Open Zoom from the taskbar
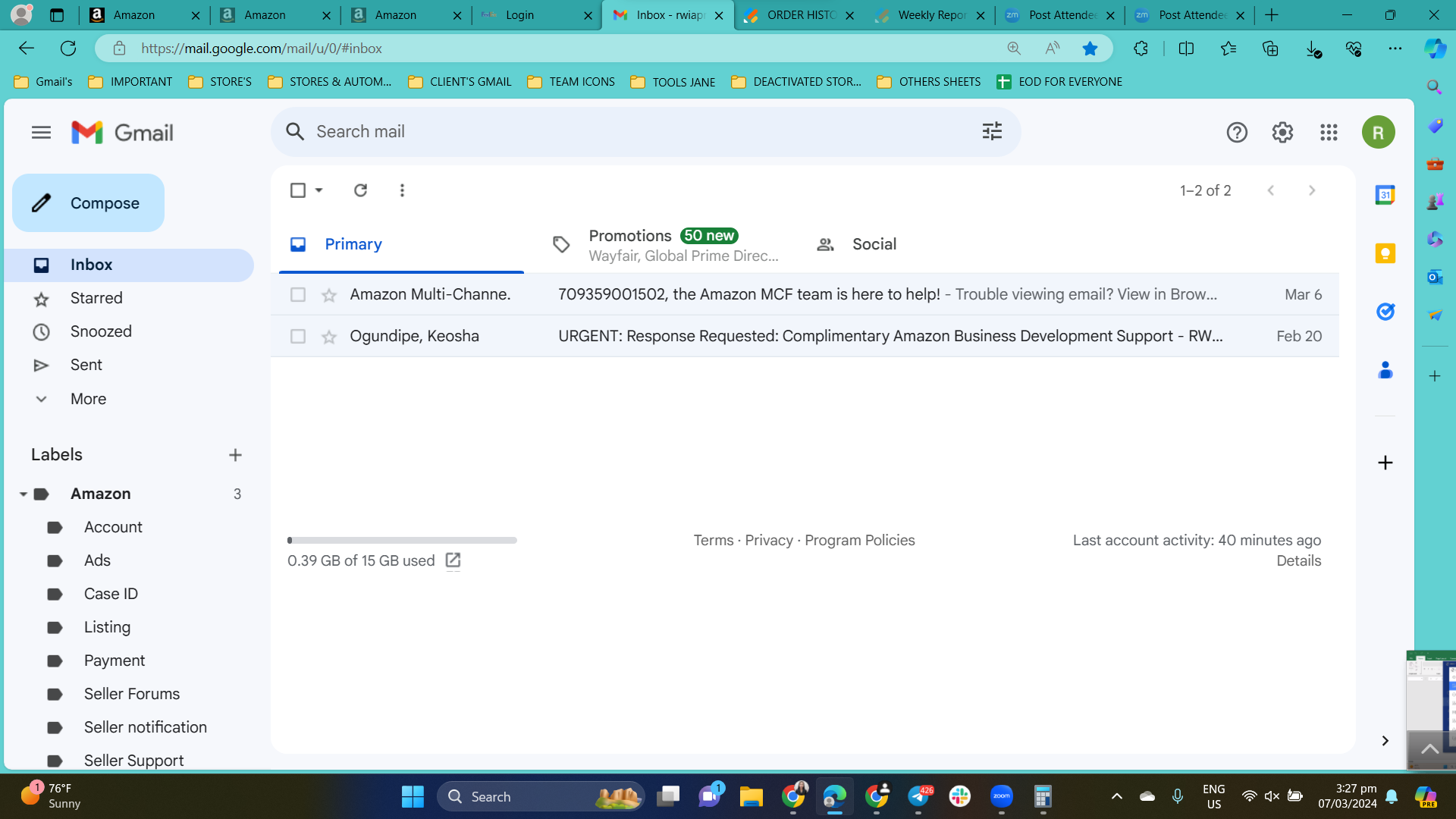 1001,796
